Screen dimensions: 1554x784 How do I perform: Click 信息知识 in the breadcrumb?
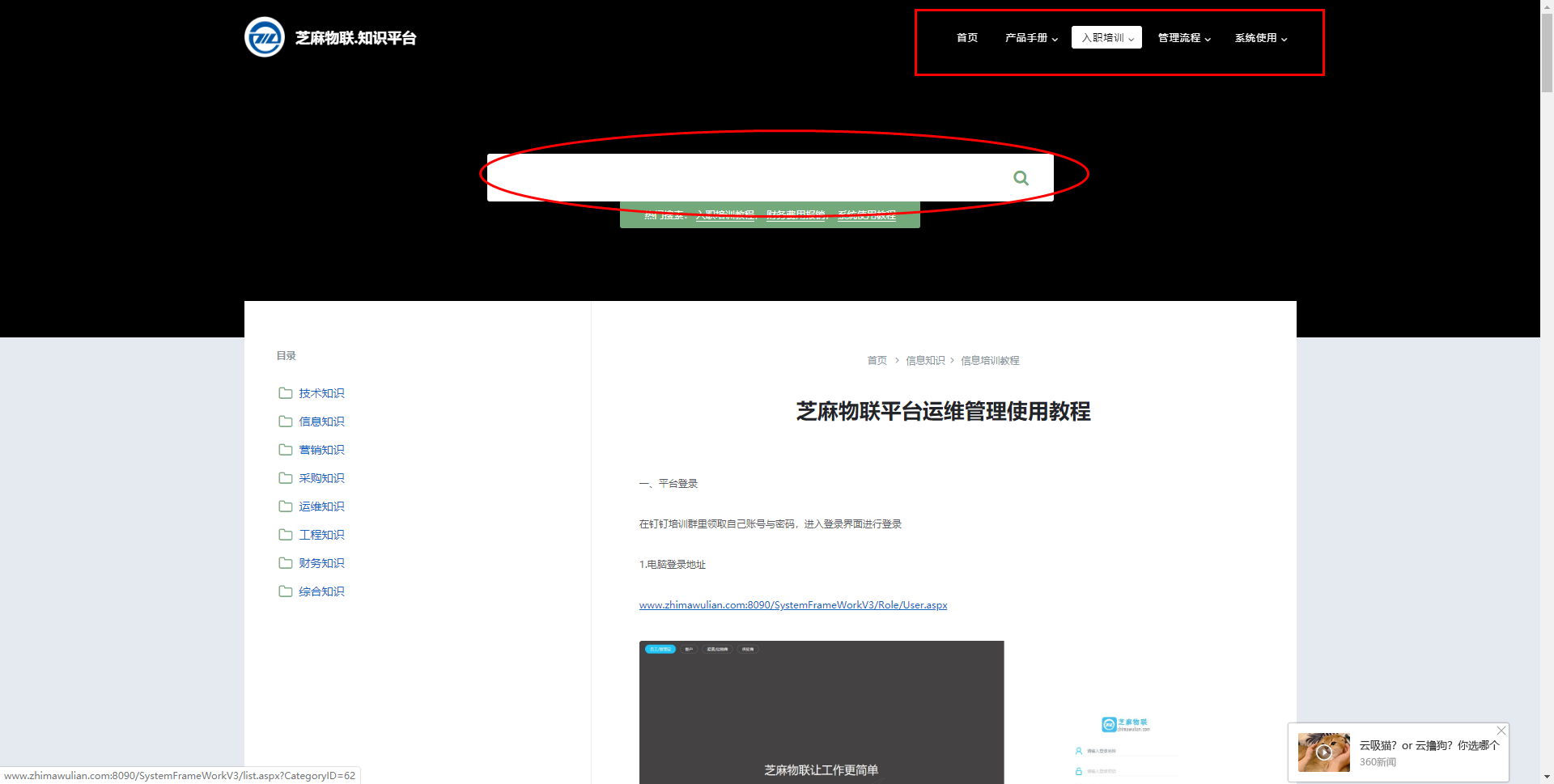pyautogui.click(x=924, y=361)
